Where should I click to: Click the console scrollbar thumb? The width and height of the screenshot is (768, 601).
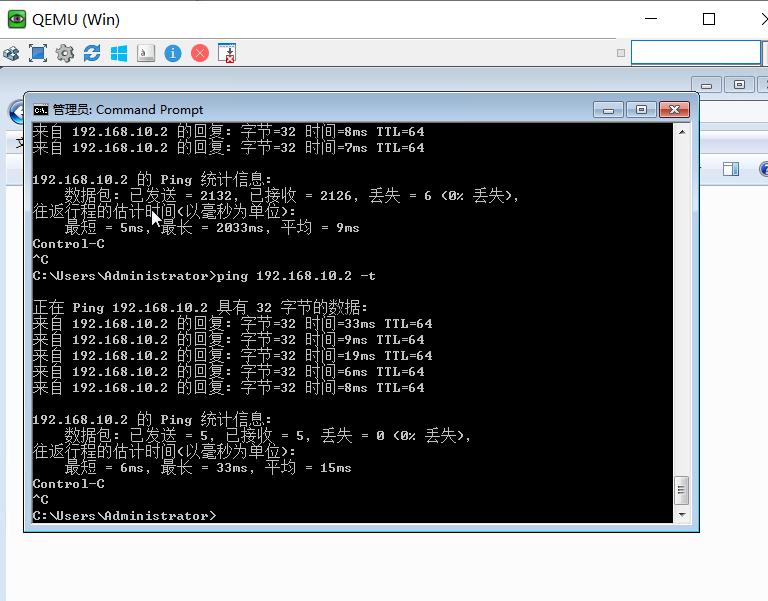pos(682,489)
